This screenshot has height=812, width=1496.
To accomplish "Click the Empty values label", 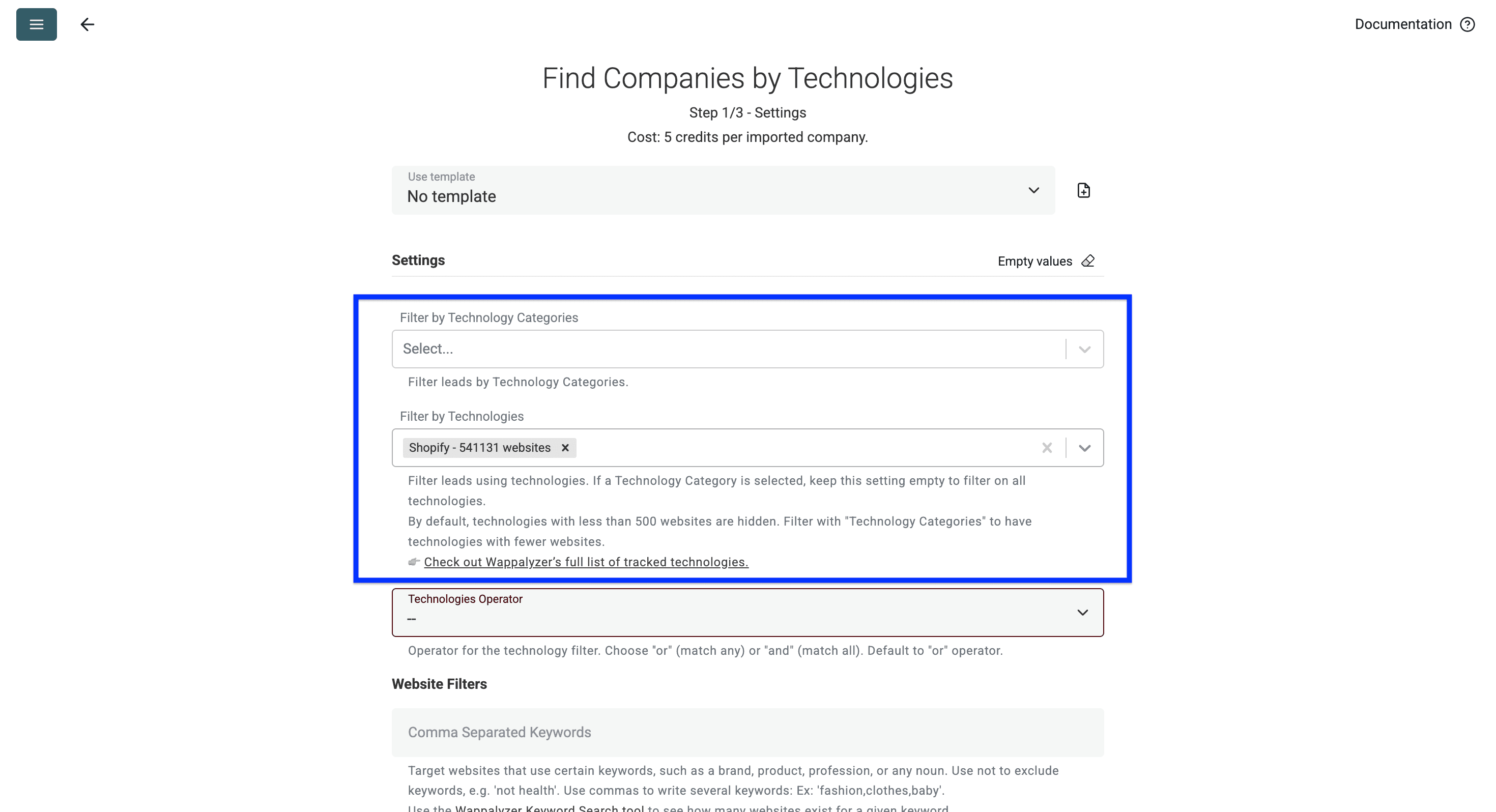I will pos(1035,261).
